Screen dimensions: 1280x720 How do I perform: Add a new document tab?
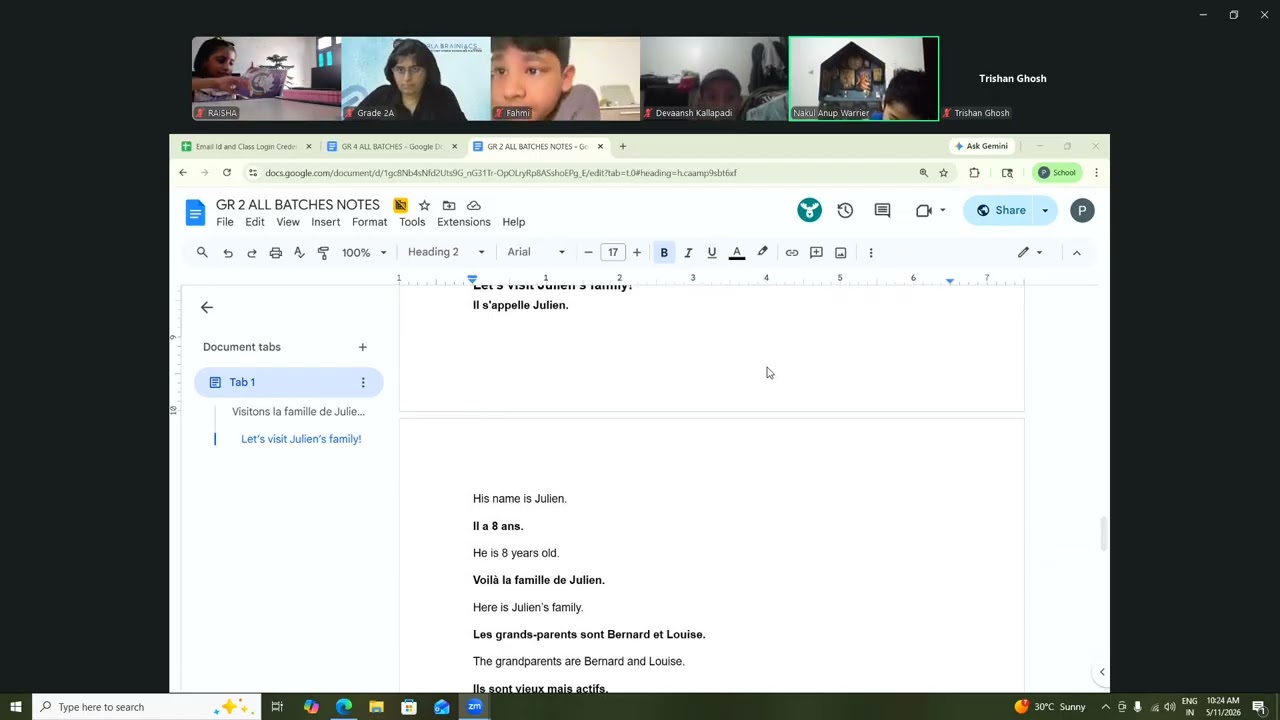(x=363, y=347)
